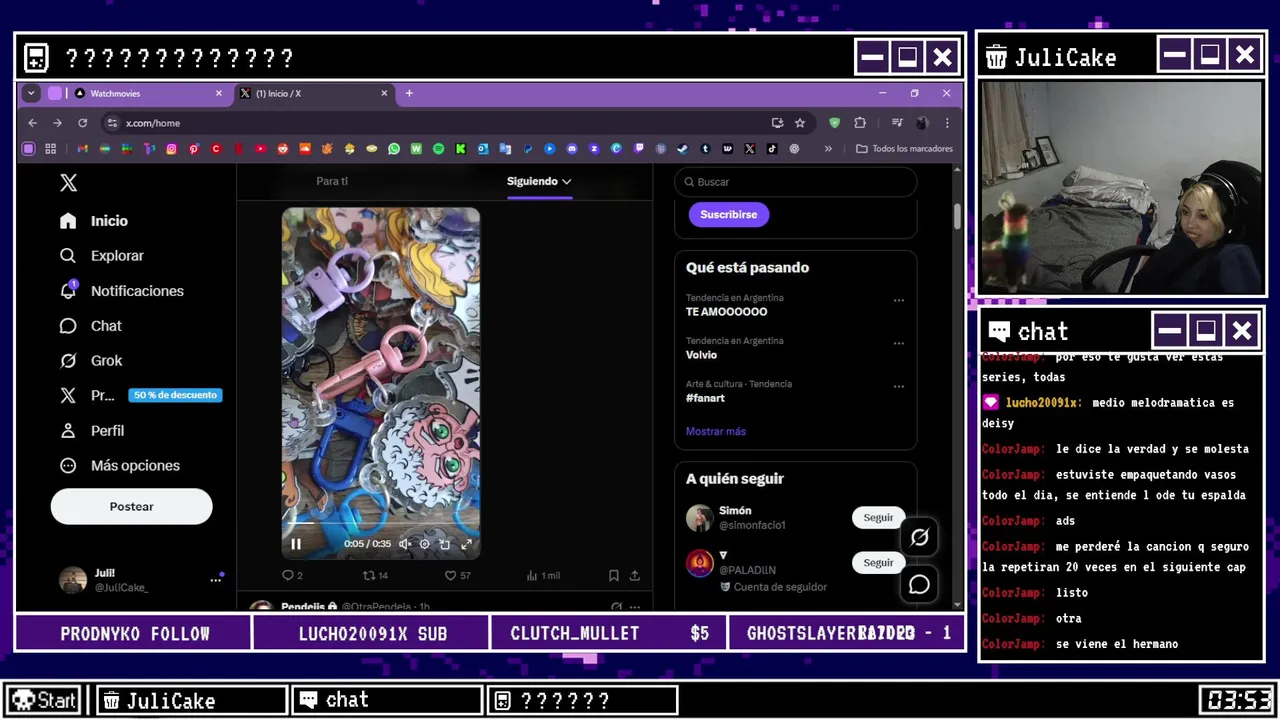Follow the PALADIIN account

coord(878,562)
